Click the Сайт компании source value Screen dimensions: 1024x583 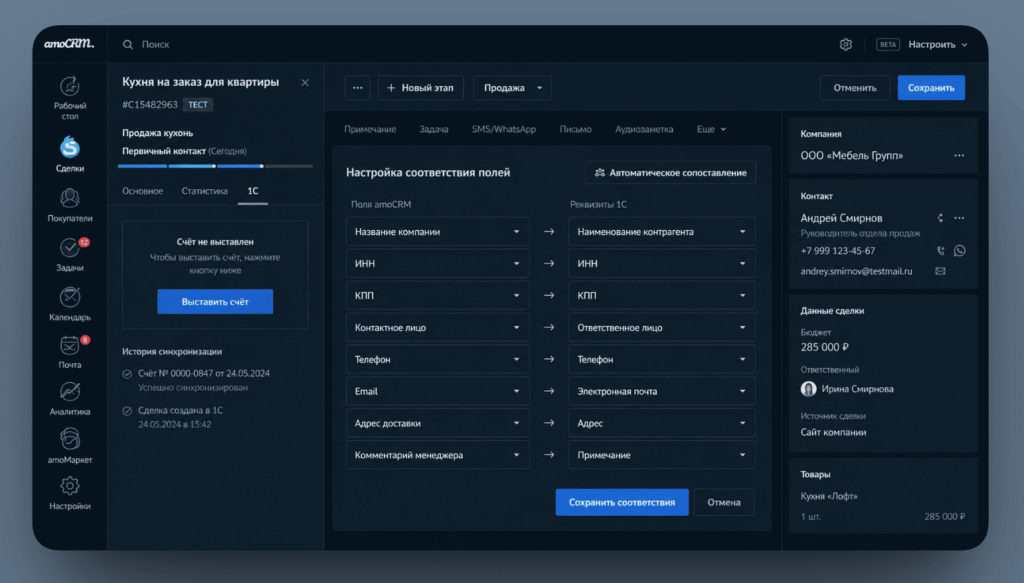click(x=833, y=432)
